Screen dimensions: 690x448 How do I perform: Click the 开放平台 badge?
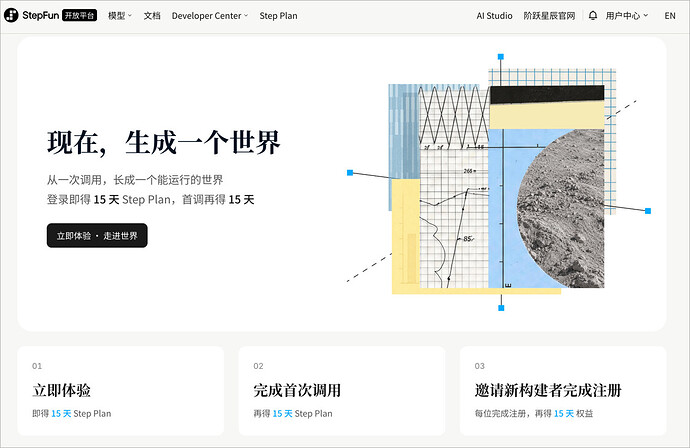coord(79,15)
